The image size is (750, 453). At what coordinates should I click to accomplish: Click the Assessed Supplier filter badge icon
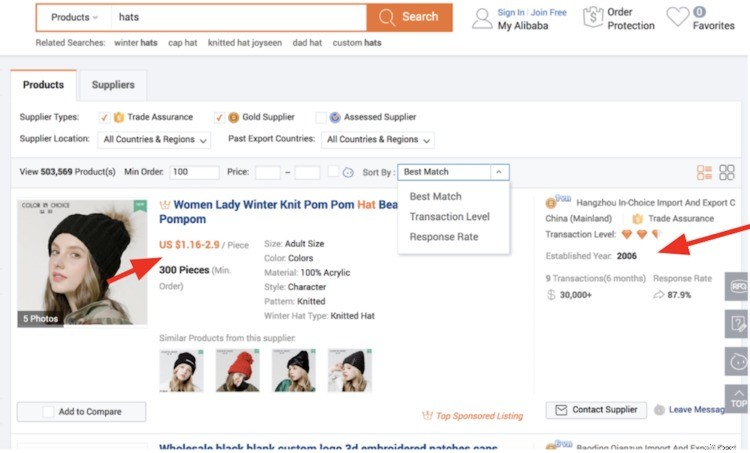point(335,117)
